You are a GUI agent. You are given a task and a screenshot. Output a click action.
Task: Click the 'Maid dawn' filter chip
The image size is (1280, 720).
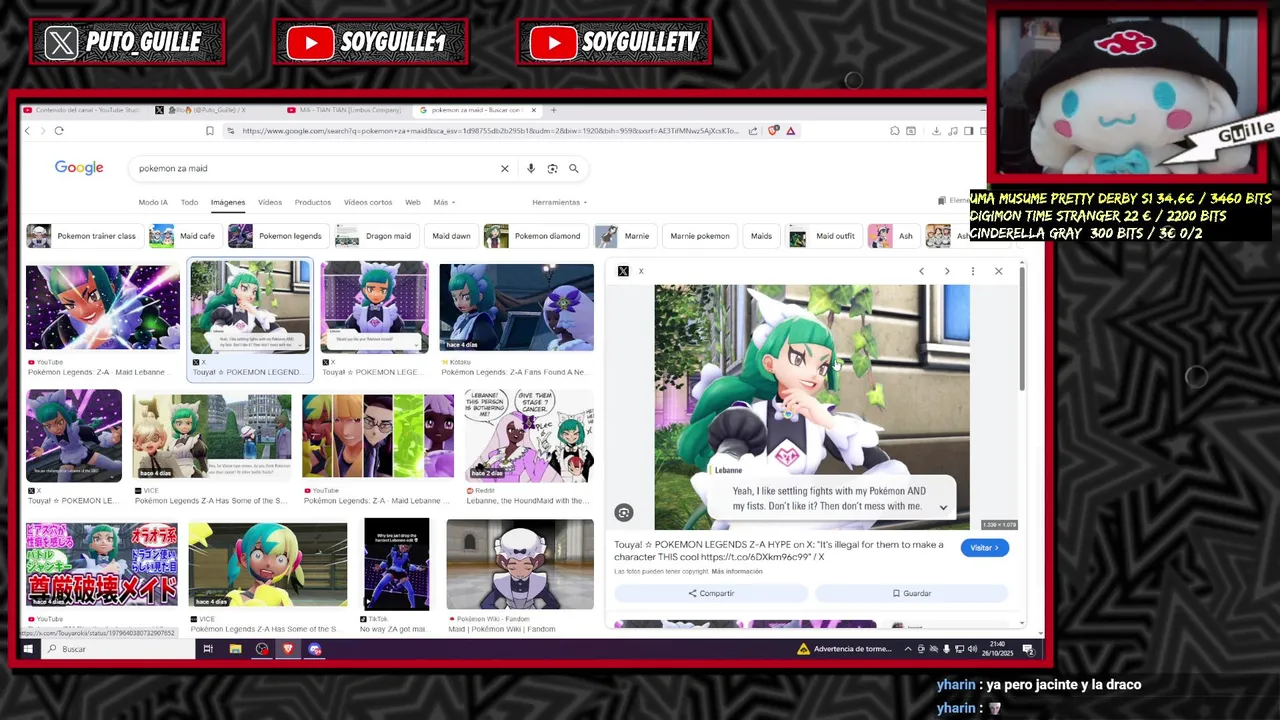pyautogui.click(x=451, y=236)
